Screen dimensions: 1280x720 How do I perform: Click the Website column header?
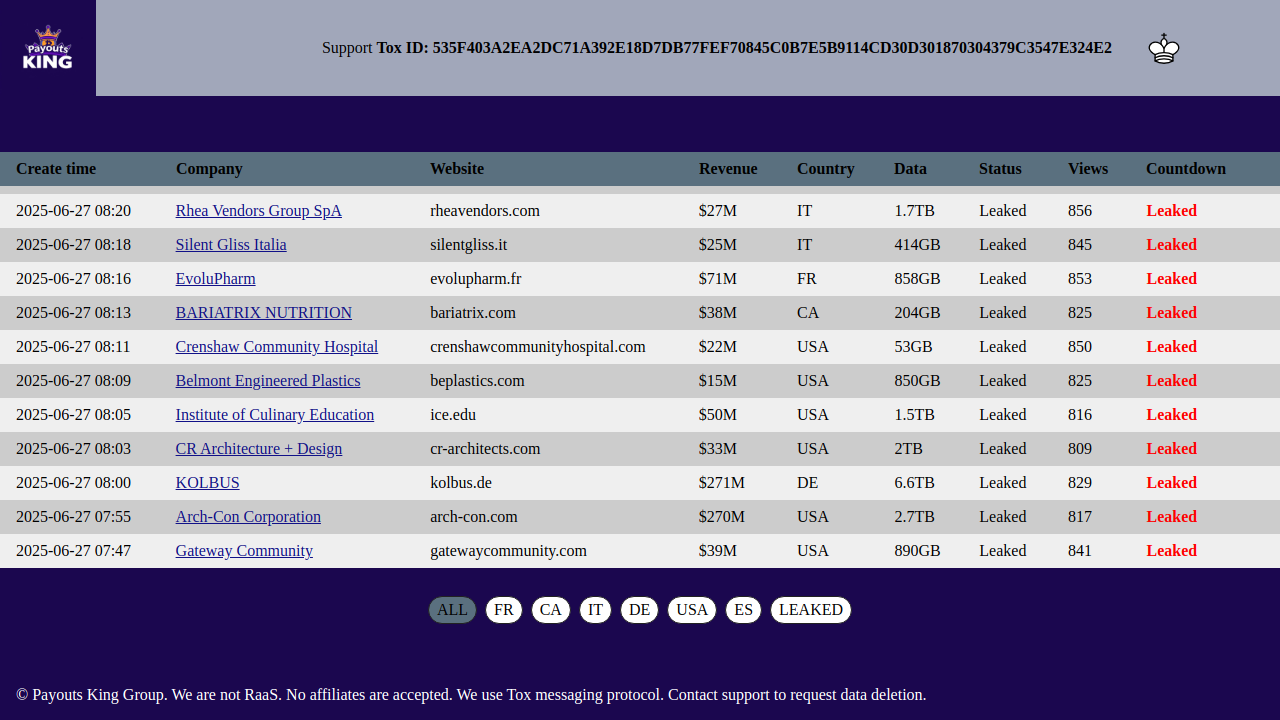(457, 169)
